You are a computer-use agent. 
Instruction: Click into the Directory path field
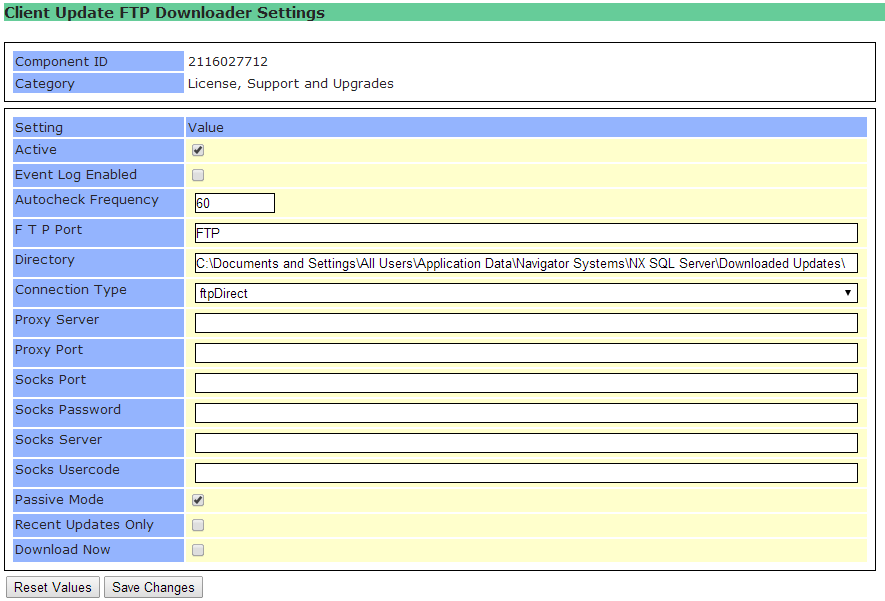pyautogui.click(x=525, y=263)
